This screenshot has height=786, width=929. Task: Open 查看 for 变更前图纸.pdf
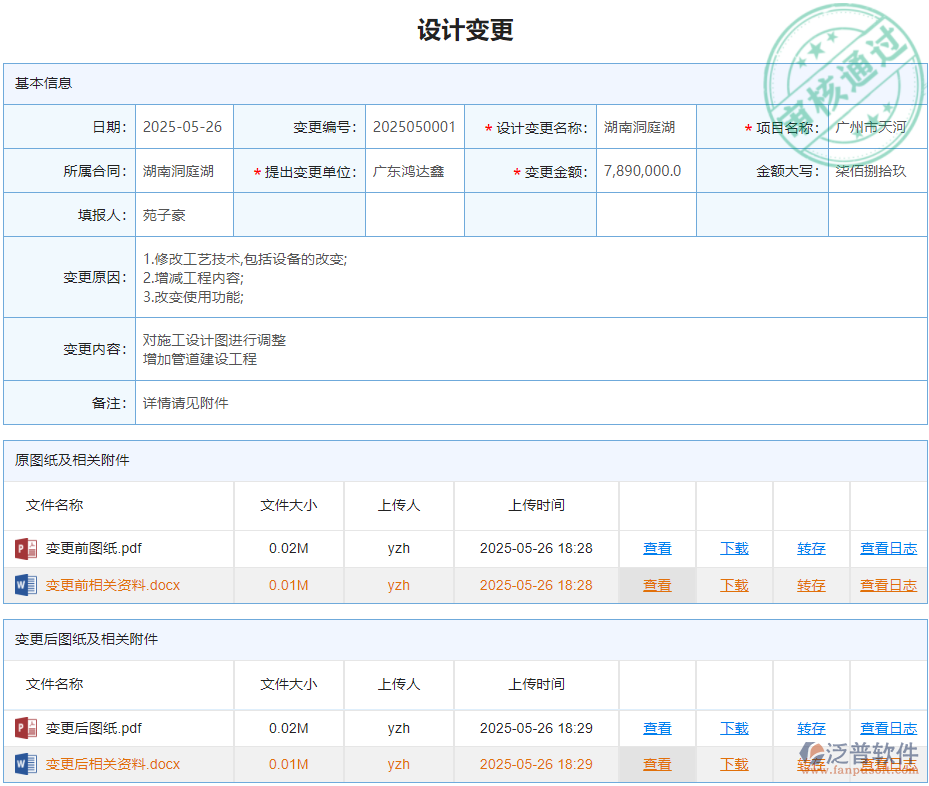pyautogui.click(x=657, y=548)
